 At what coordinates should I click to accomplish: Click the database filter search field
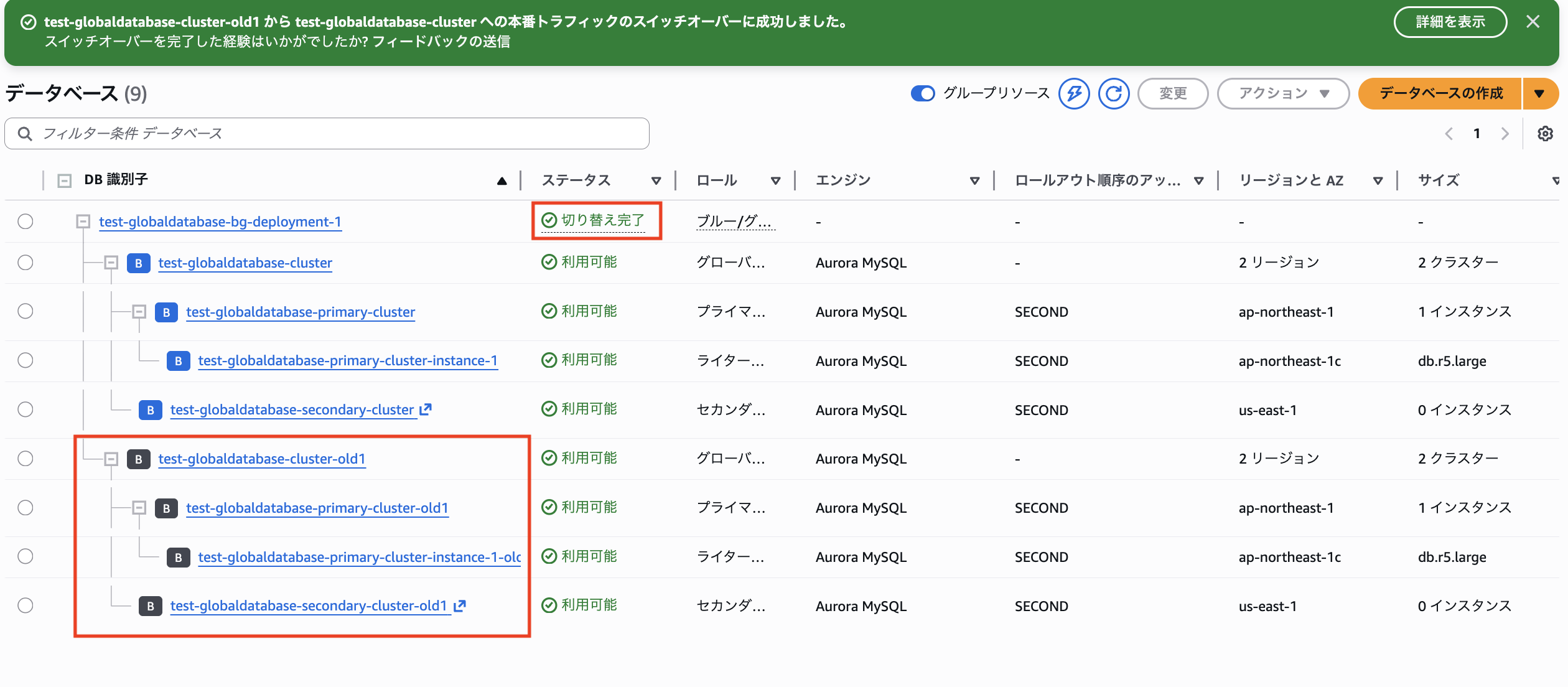click(x=327, y=134)
